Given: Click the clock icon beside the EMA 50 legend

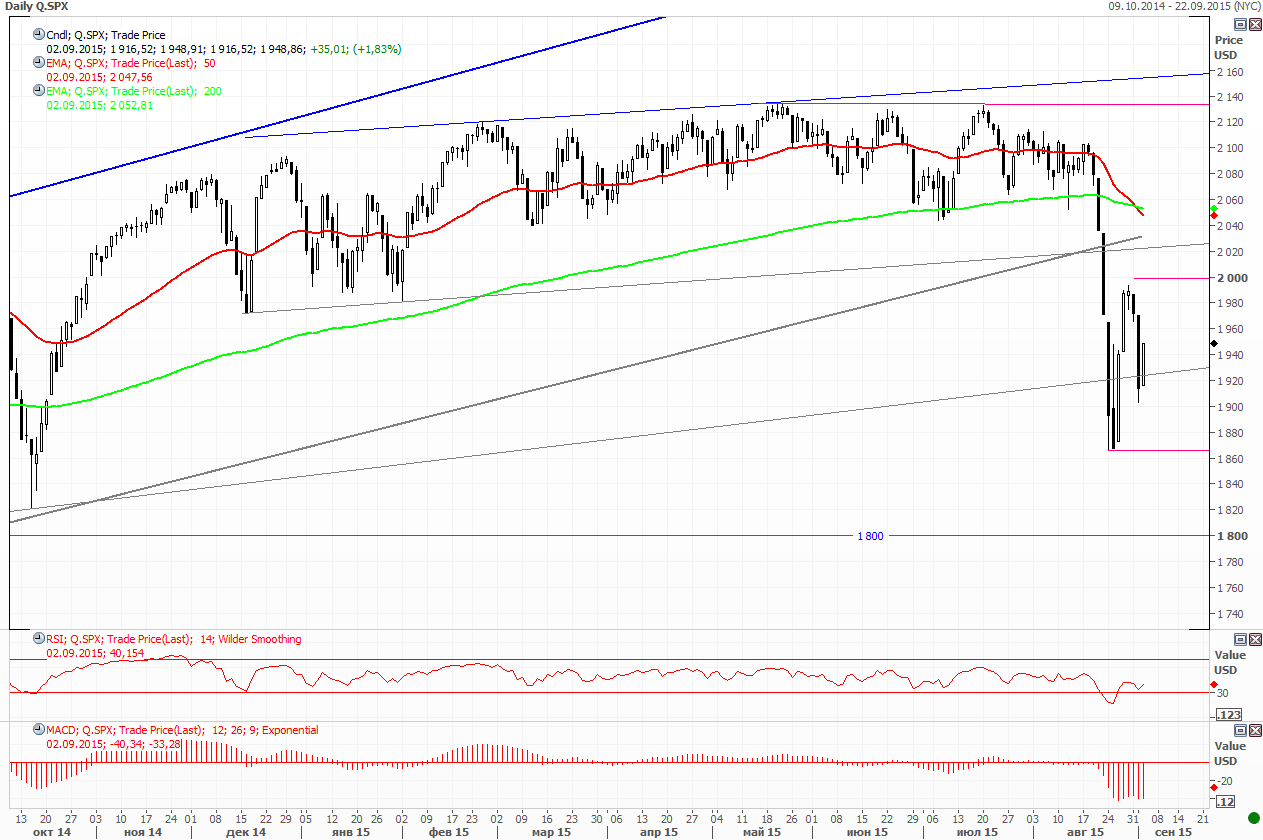Looking at the screenshot, I should 39,63.
